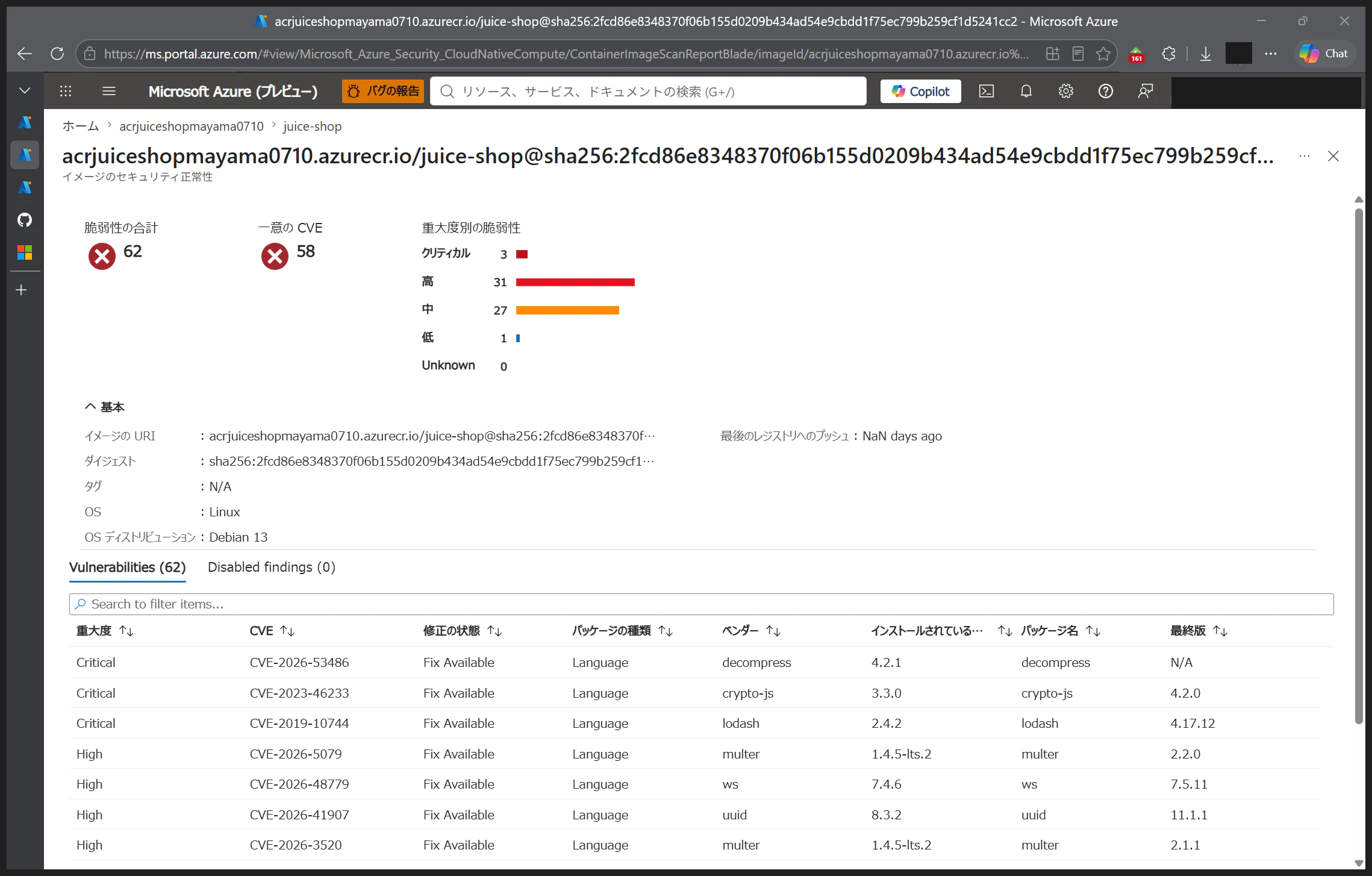Click the Search to filter items field
Screen dimensions: 1372x876
click(702, 604)
